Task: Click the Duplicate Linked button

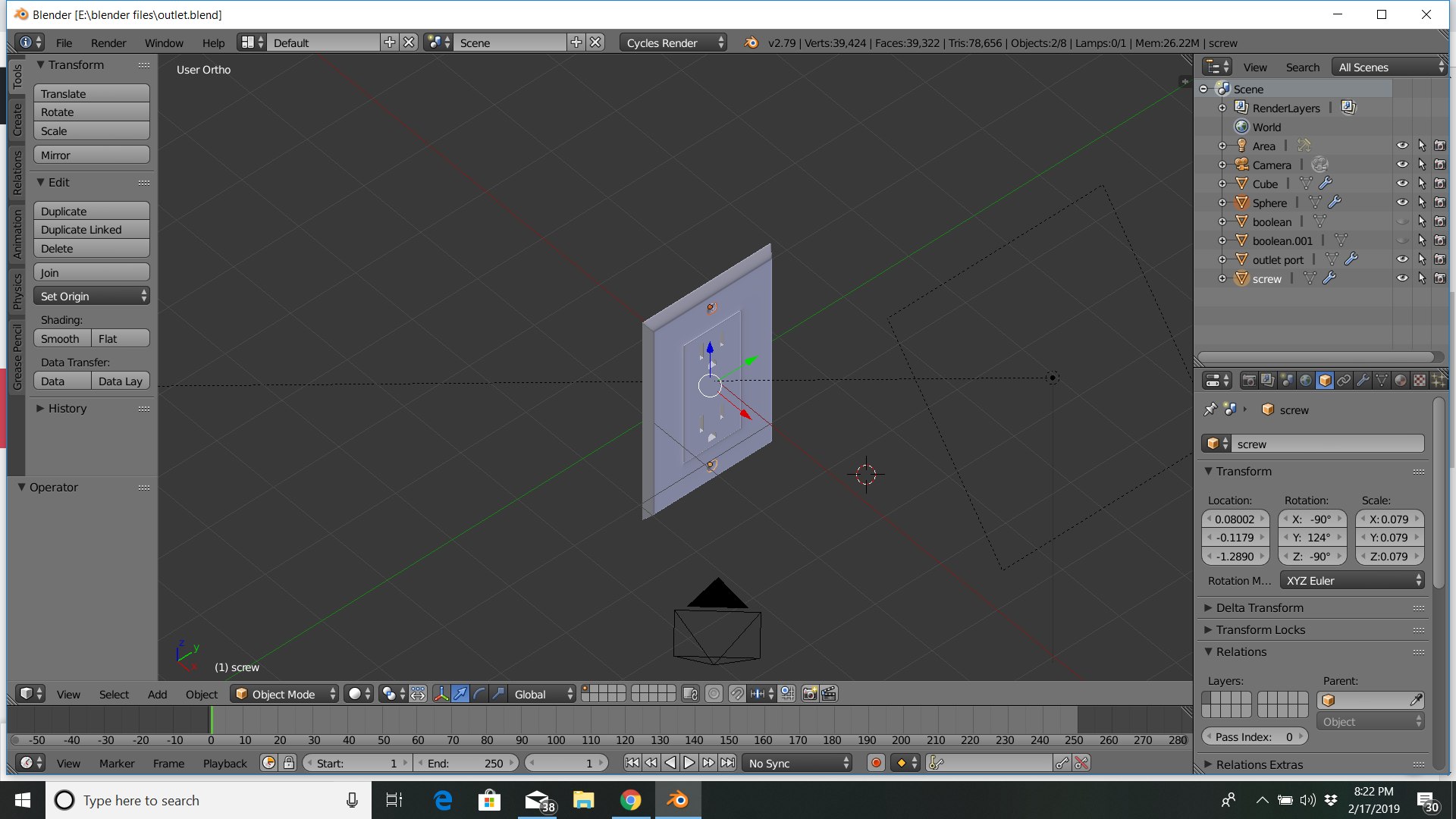Action: (92, 230)
